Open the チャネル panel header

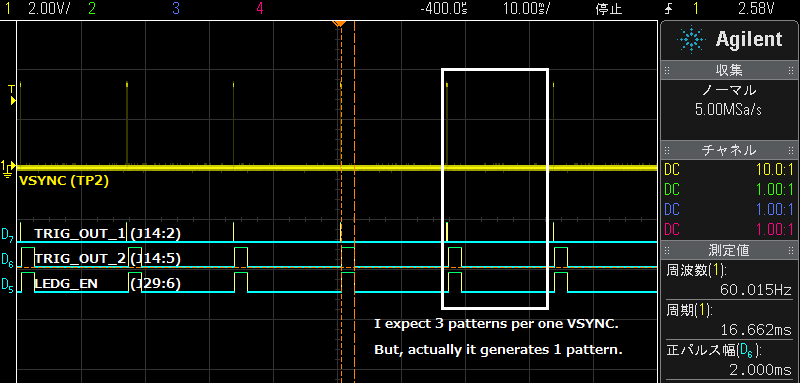(x=730, y=150)
